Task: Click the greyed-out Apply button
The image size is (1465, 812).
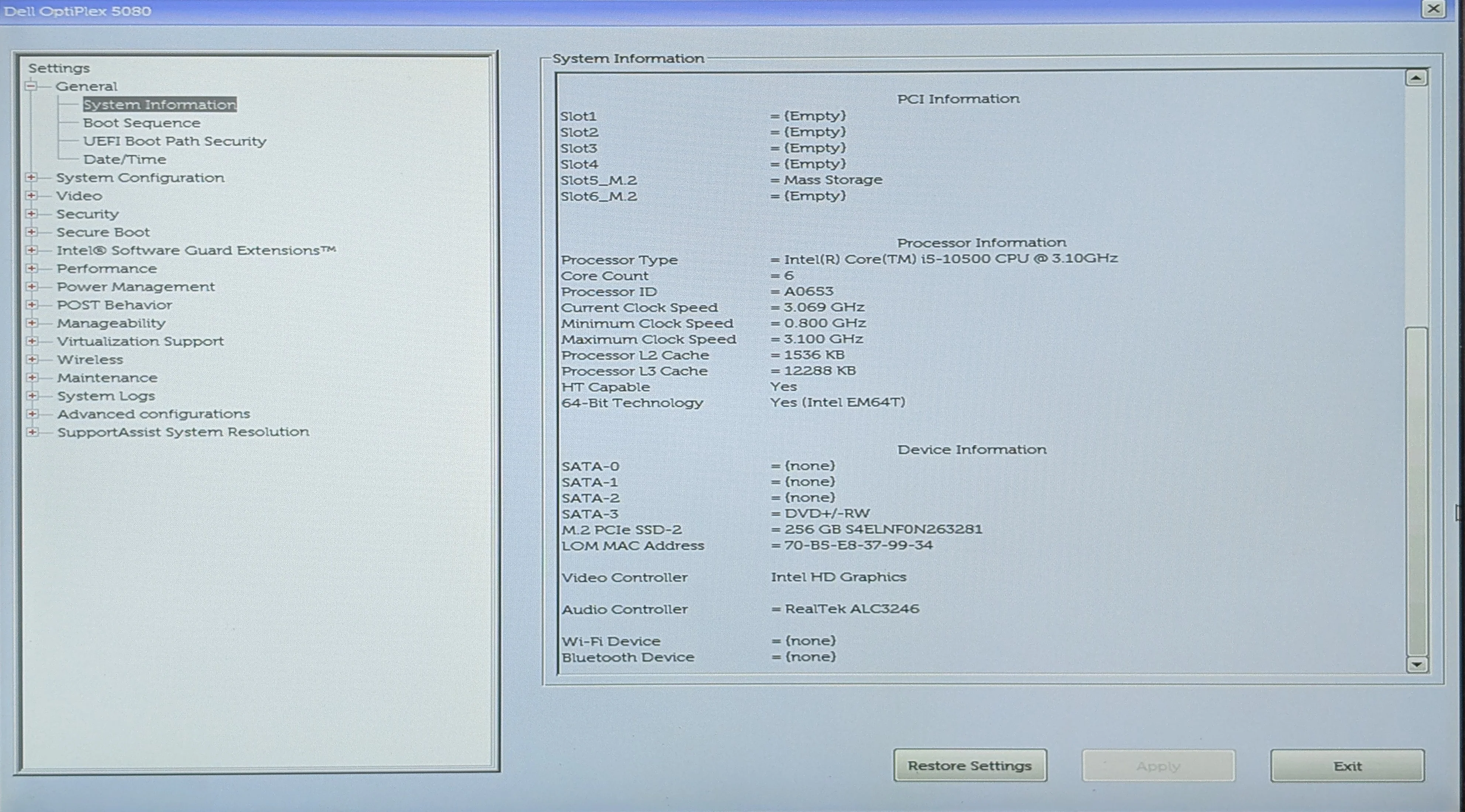Action: tap(1159, 766)
